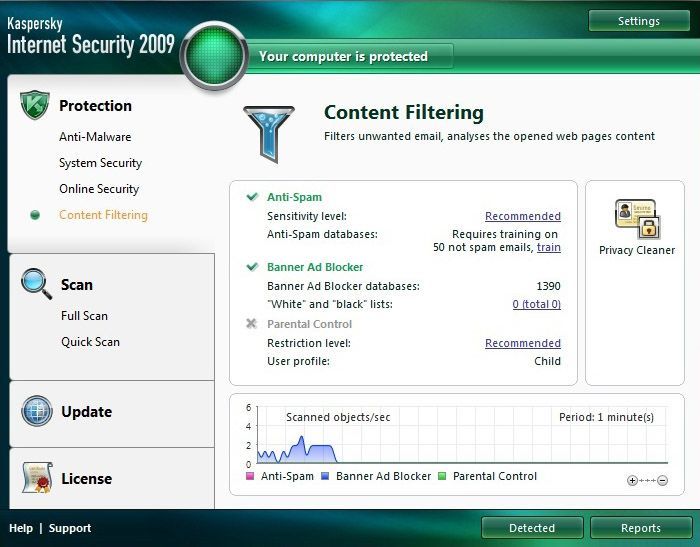Open the 0 (total 0) lists link
This screenshot has height=547, width=700.
point(537,304)
